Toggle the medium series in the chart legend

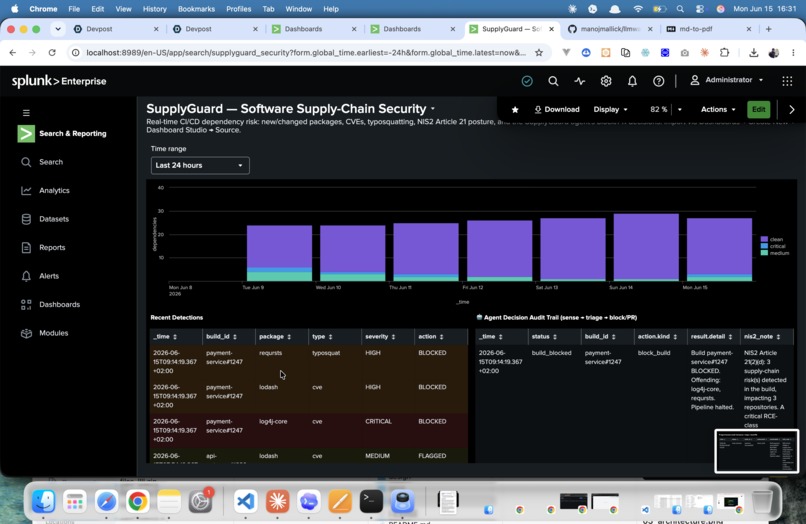[775, 252]
